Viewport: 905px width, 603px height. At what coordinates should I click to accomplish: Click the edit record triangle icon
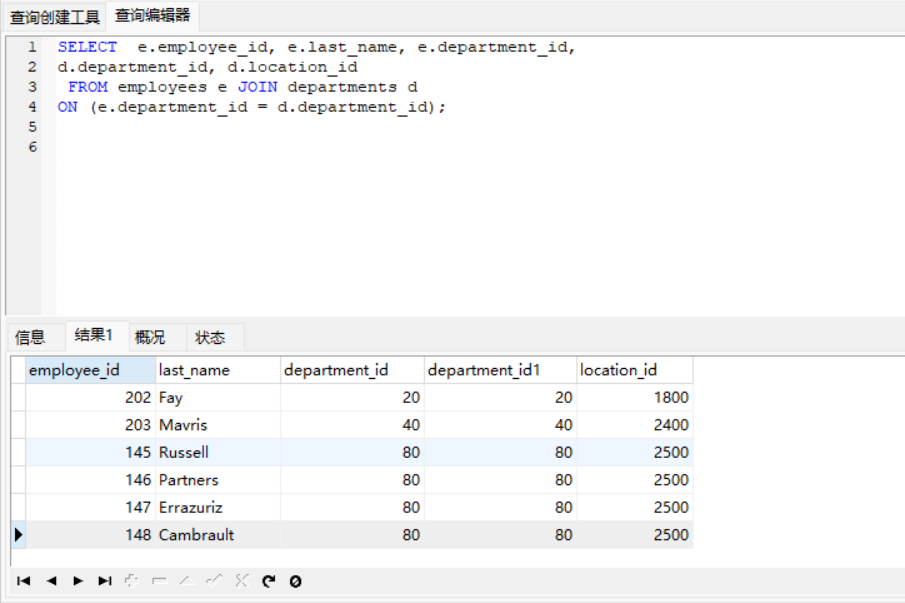tap(186, 581)
